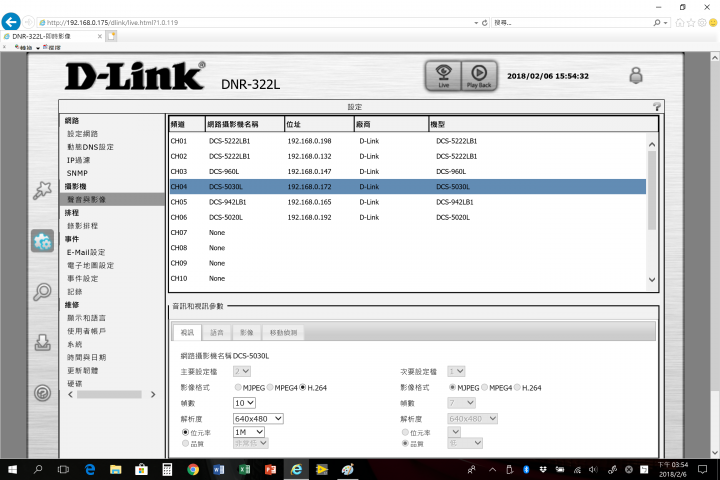This screenshot has width=720, height=480.
Task: Click the browser address bar URL
Action: pyautogui.click(x=112, y=23)
